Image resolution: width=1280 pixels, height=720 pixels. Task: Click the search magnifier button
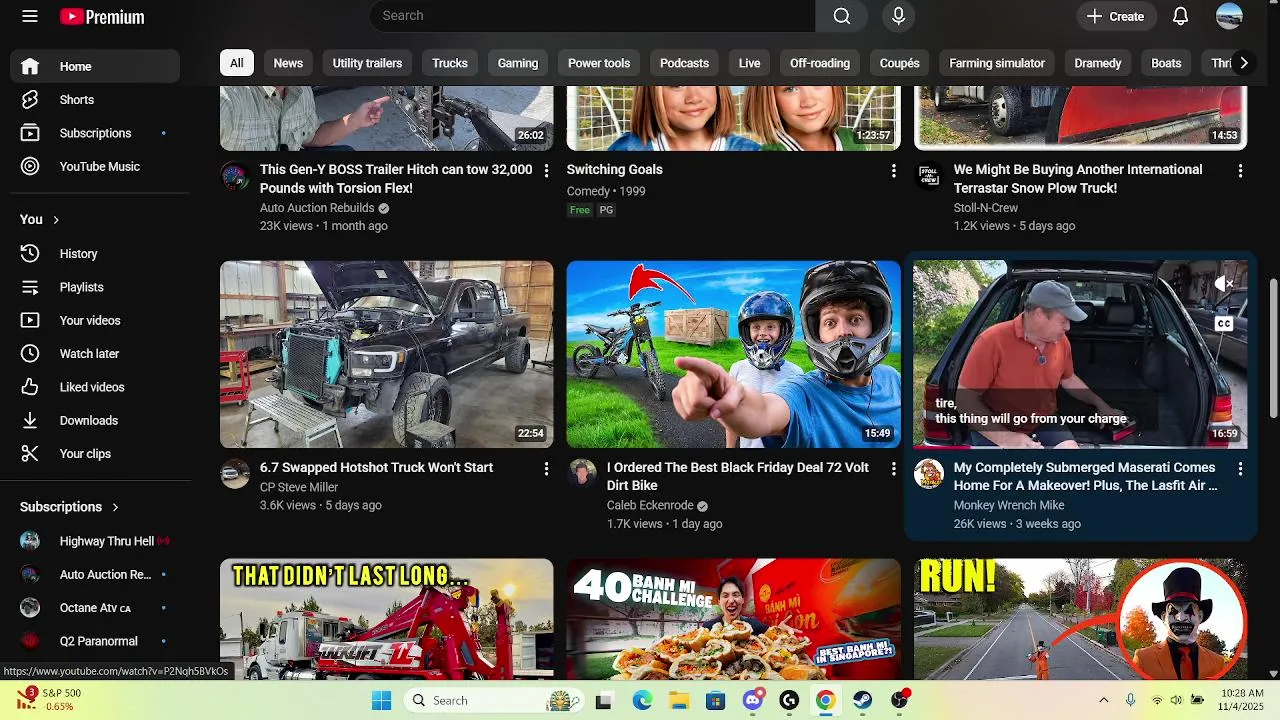(x=842, y=16)
